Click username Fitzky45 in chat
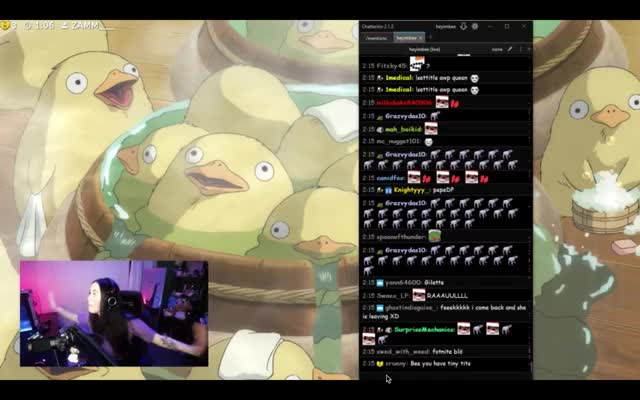This screenshot has height=400, width=640. coord(391,66)
